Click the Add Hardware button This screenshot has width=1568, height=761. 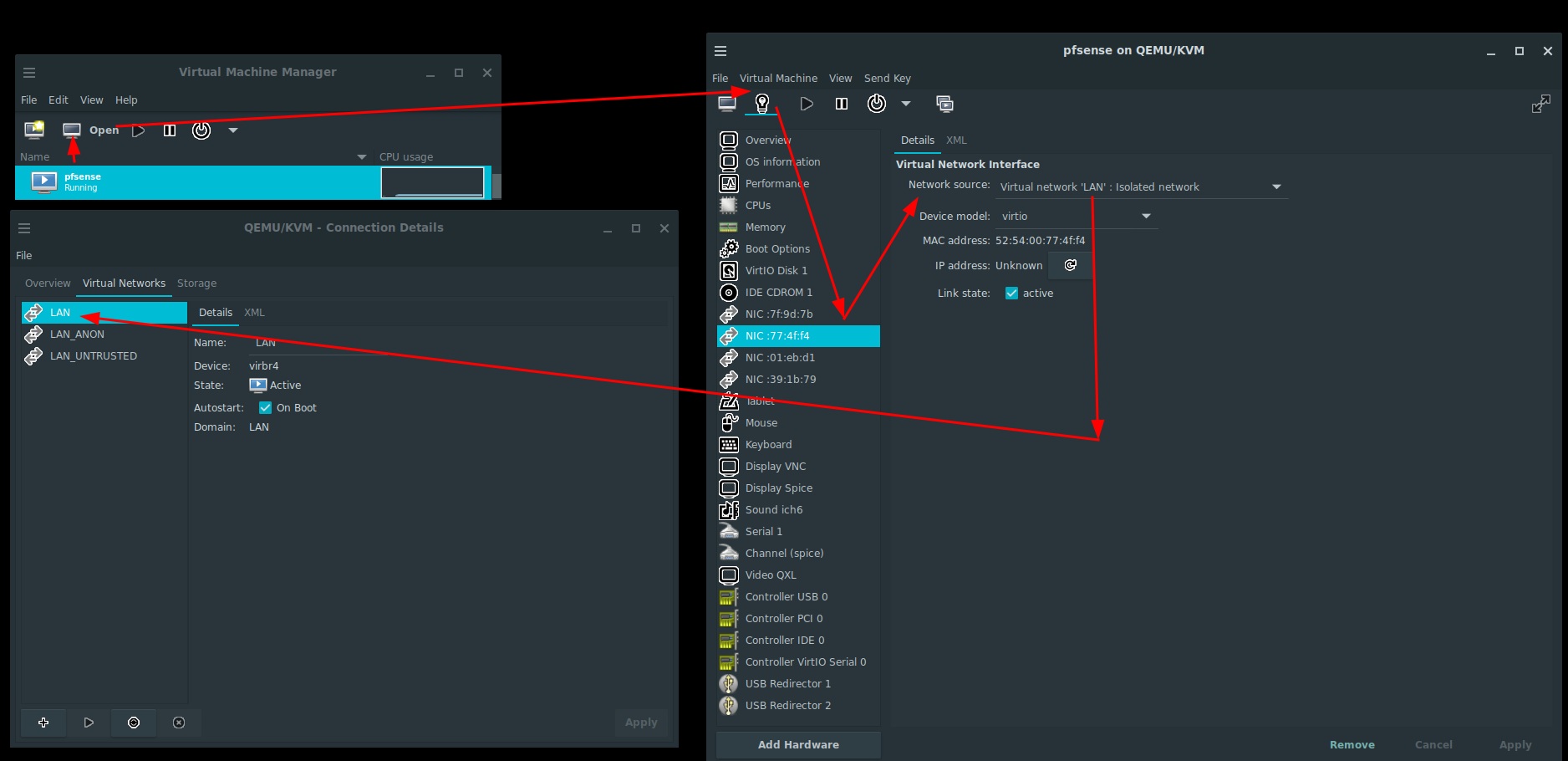click(x=798, y=745)
